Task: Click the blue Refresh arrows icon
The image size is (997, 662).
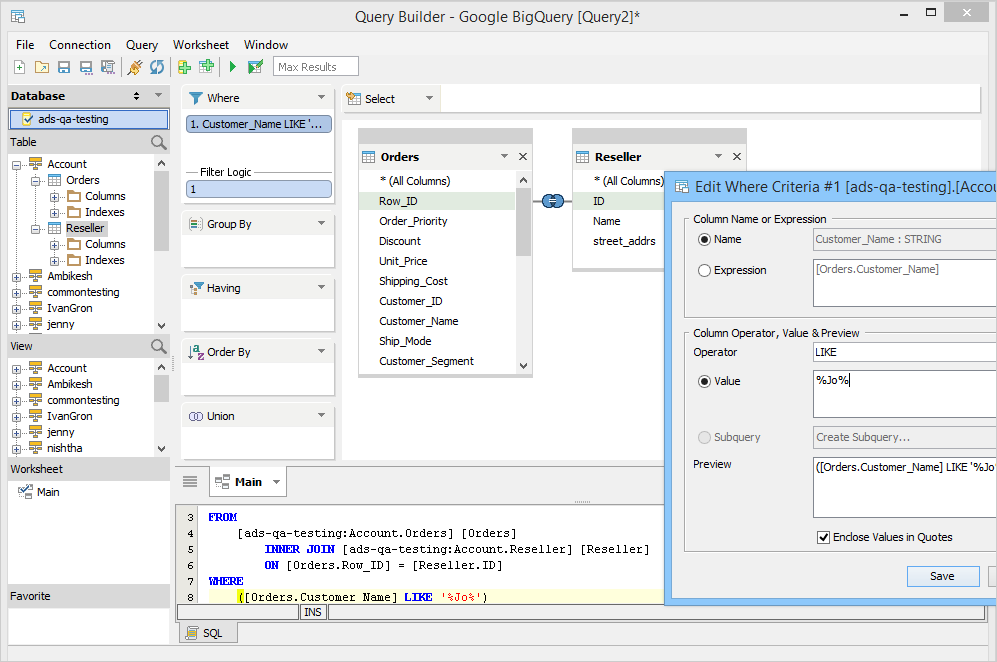Action: tap(157, 67)
